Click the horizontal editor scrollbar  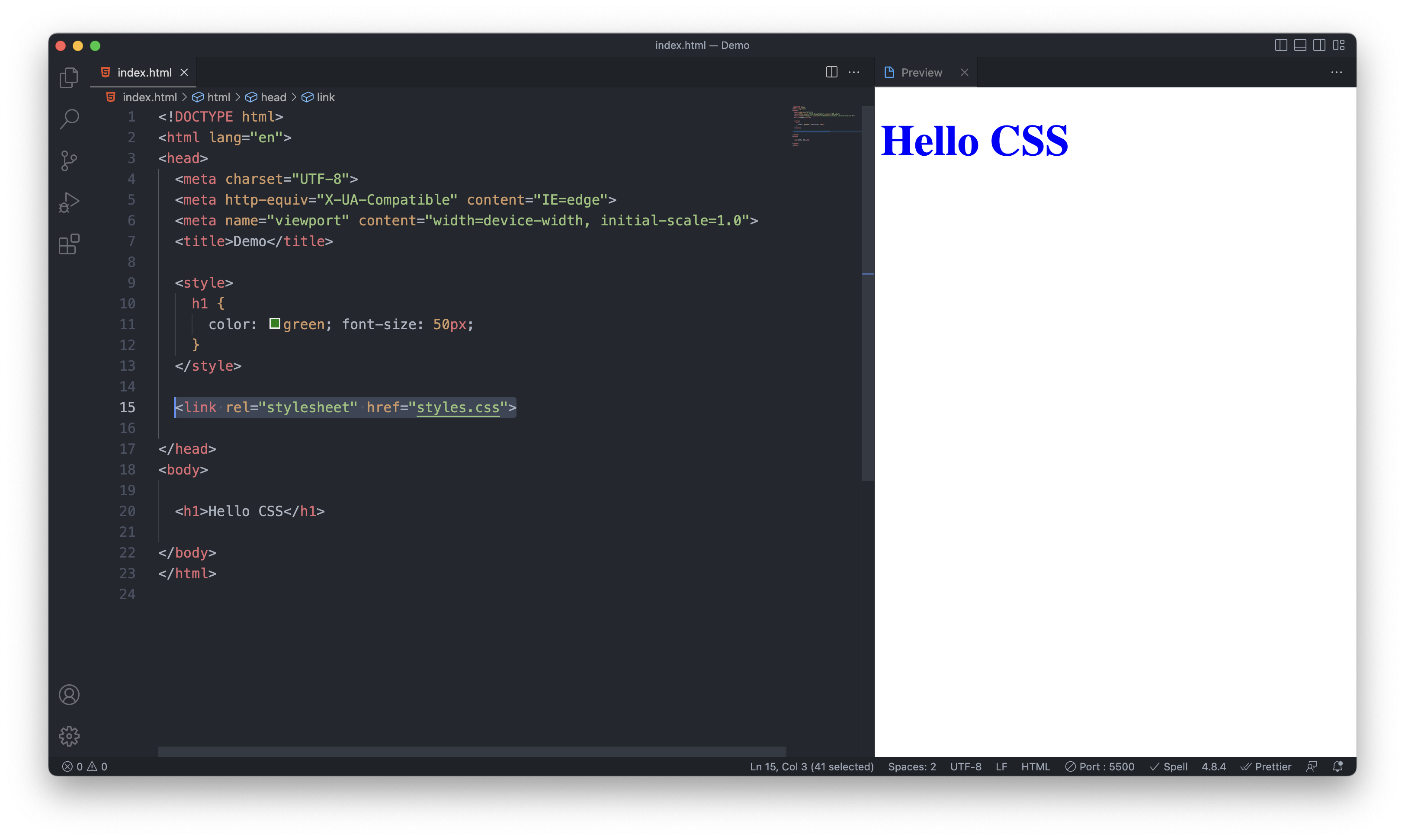pos(472,751)
